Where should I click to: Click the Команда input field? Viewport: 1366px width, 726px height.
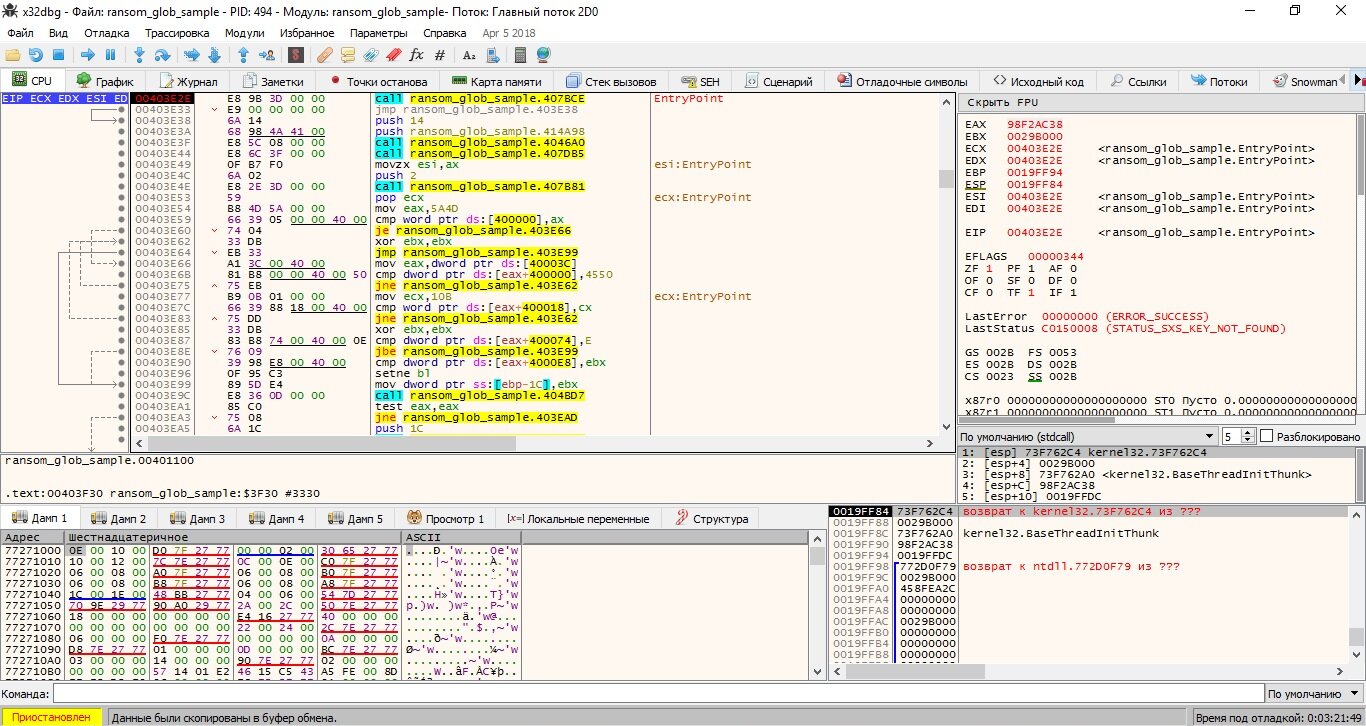657,694
